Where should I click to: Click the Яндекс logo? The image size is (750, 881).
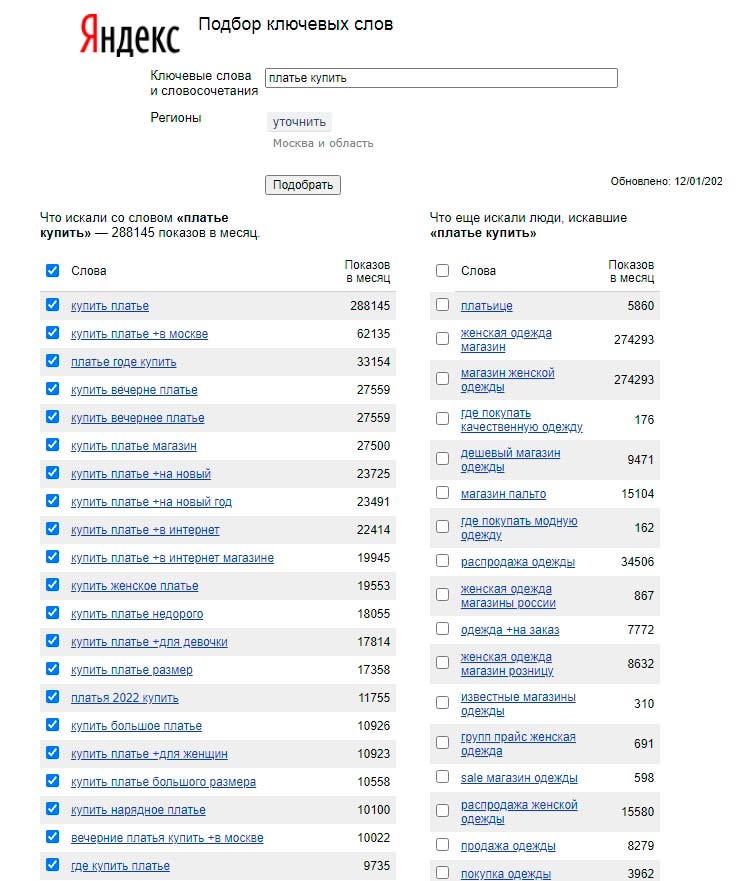(130, 35)
